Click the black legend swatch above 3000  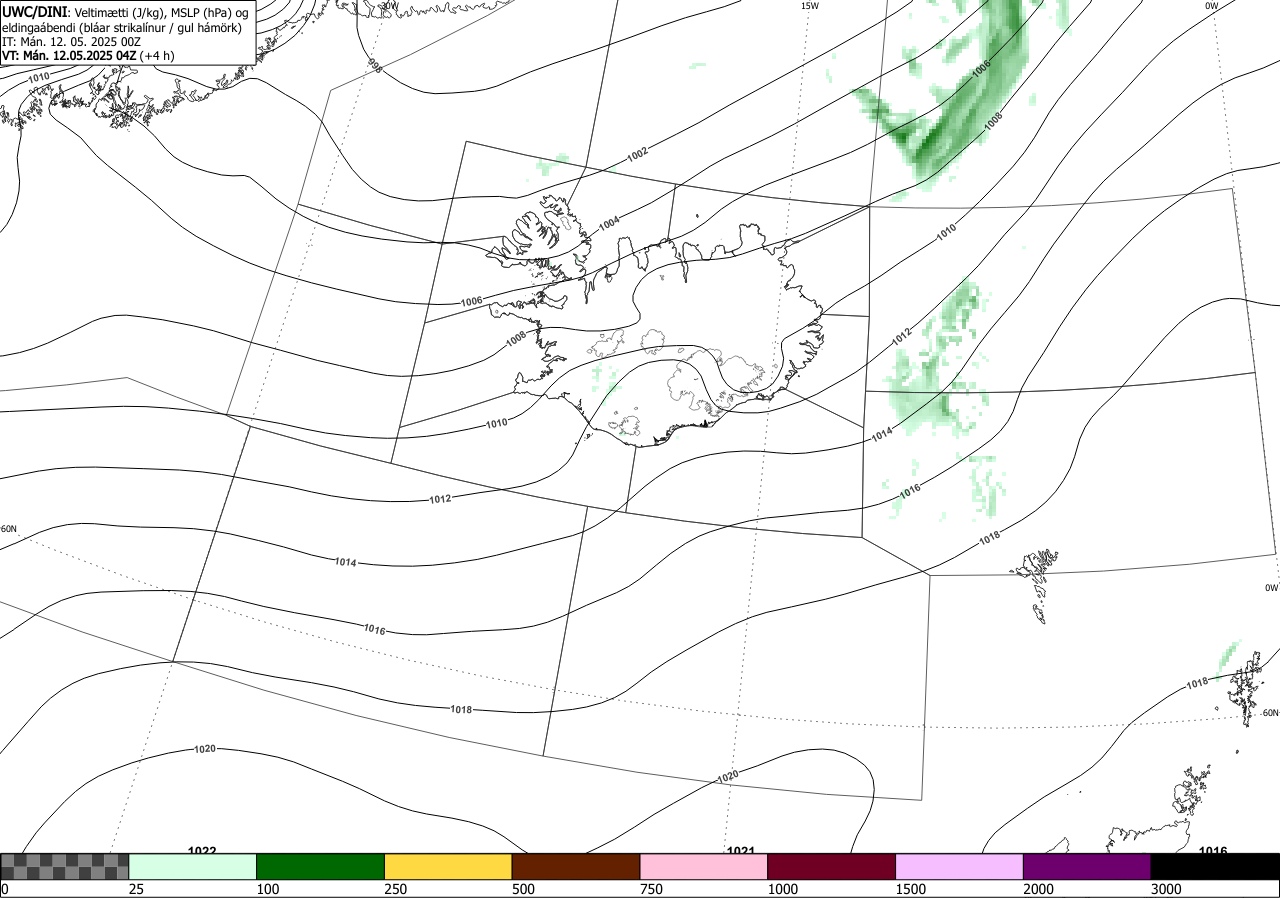click(1215, 866)
